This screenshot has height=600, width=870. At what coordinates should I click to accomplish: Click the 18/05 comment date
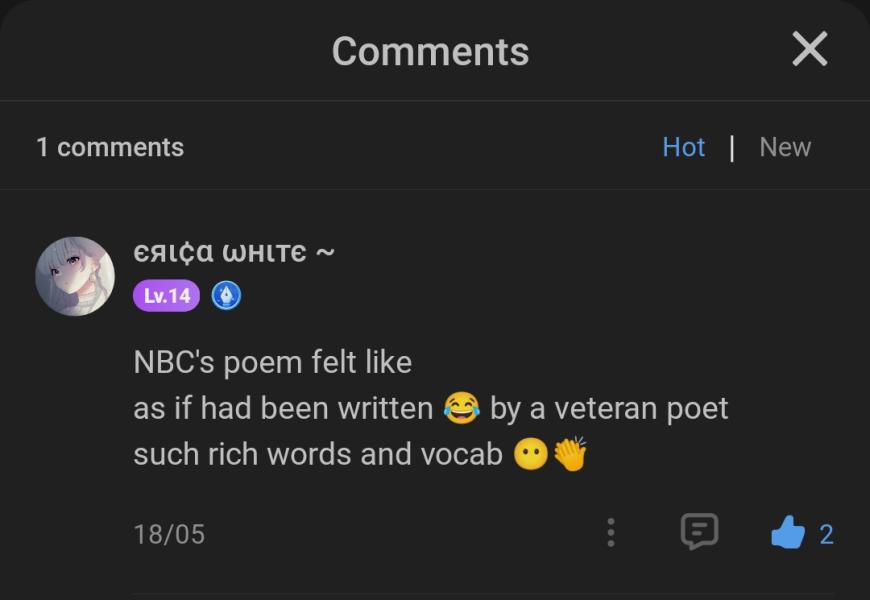[x=169, y=534]
